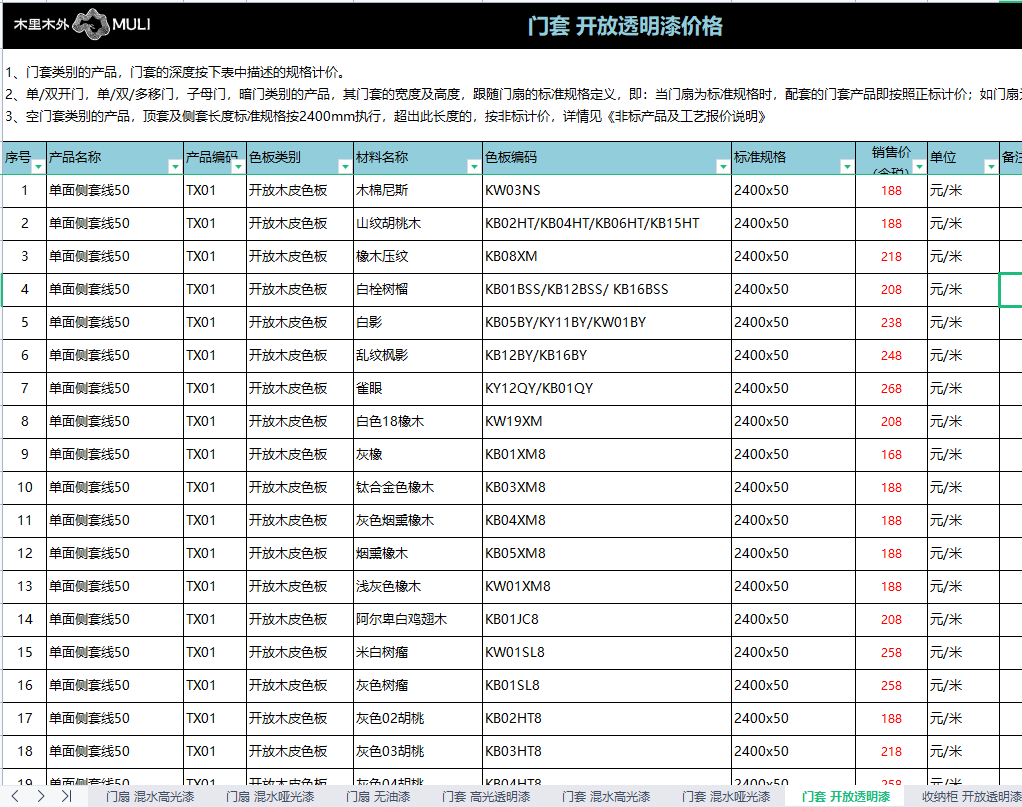Switch to the 门扇 混水高光漆 sheet tab
1022x807 pixels.
tap(149, 797)
